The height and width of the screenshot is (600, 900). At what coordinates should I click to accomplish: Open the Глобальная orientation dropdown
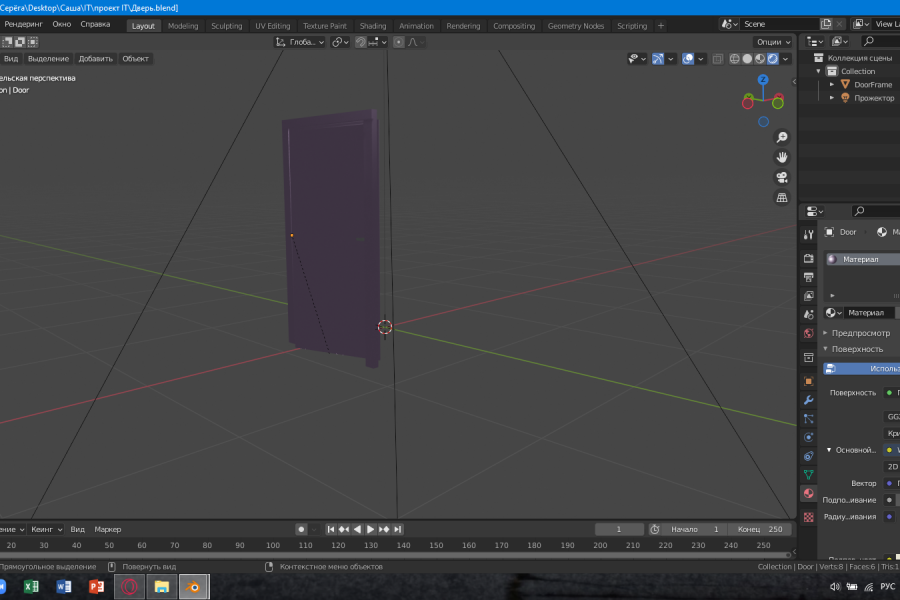tap(301, 42)
